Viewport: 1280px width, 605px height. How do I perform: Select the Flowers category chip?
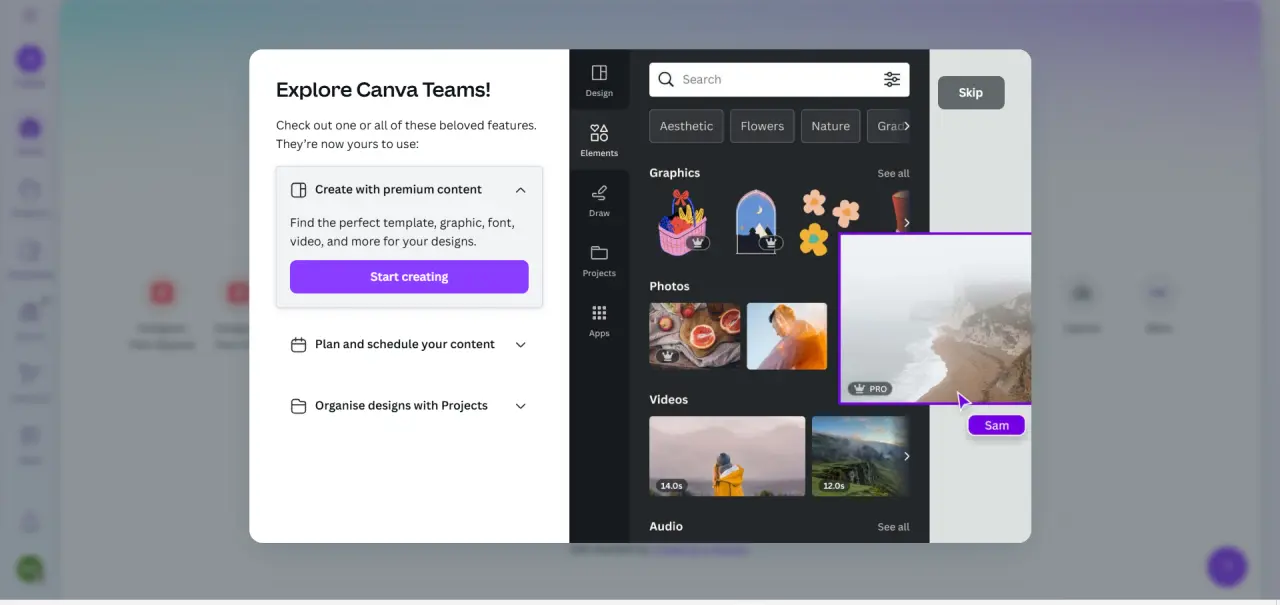tap(762, 126)
